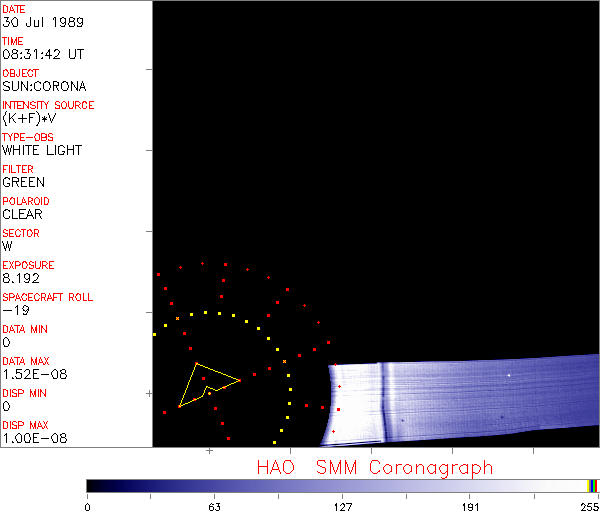Click the CLEAR polaroid value

23,214
